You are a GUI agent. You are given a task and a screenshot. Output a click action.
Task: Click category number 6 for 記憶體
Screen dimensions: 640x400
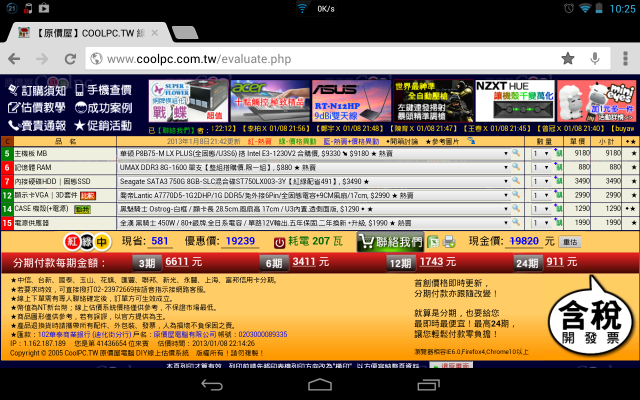[x=7, y=167]
